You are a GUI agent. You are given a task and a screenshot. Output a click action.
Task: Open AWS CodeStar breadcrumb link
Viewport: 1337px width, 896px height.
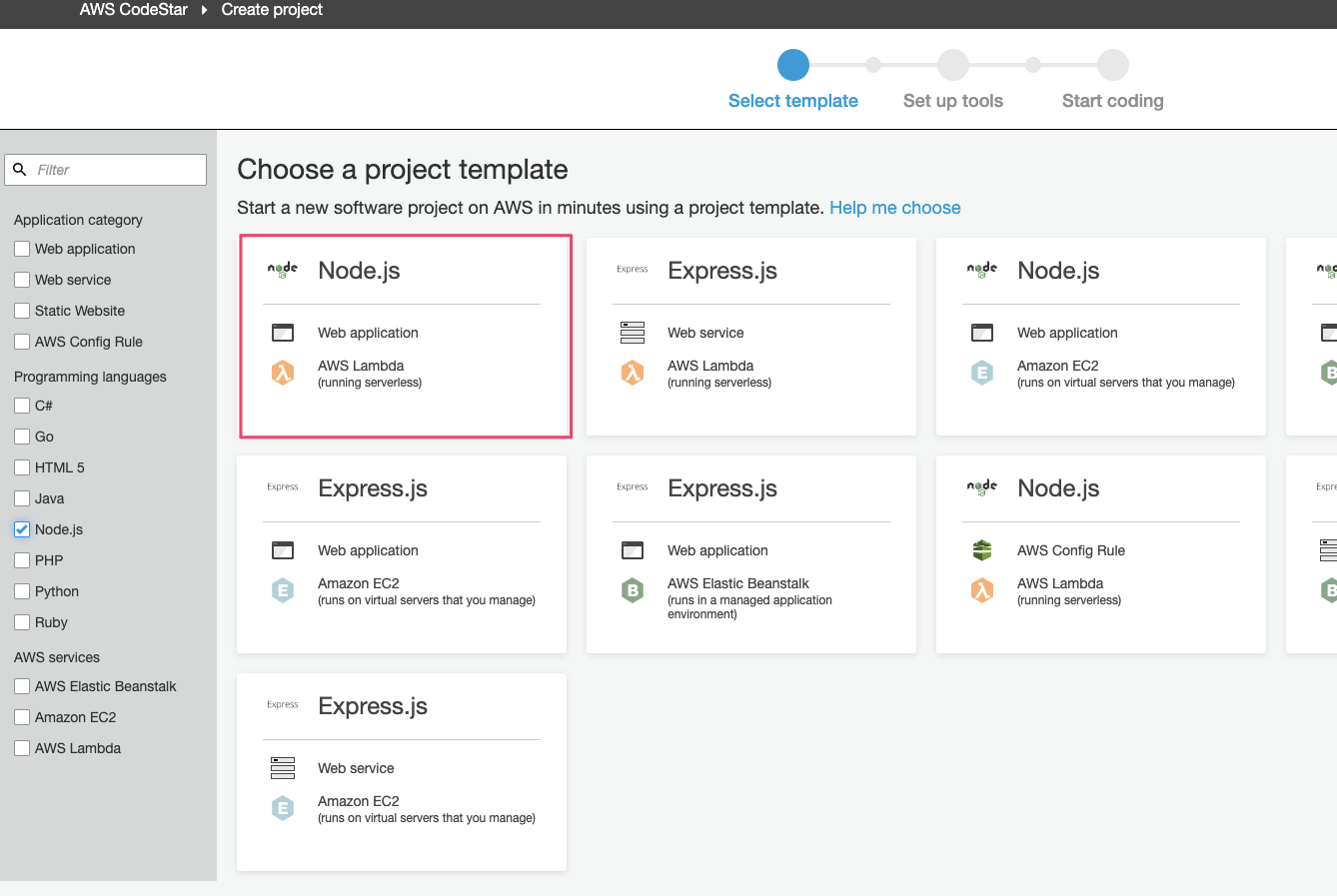tap(134, 10)
